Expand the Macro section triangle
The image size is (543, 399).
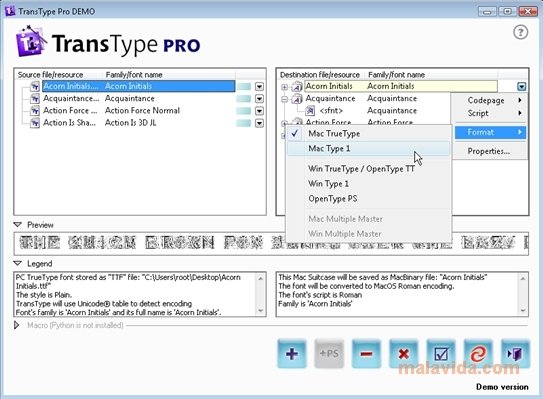pos(16,325)
